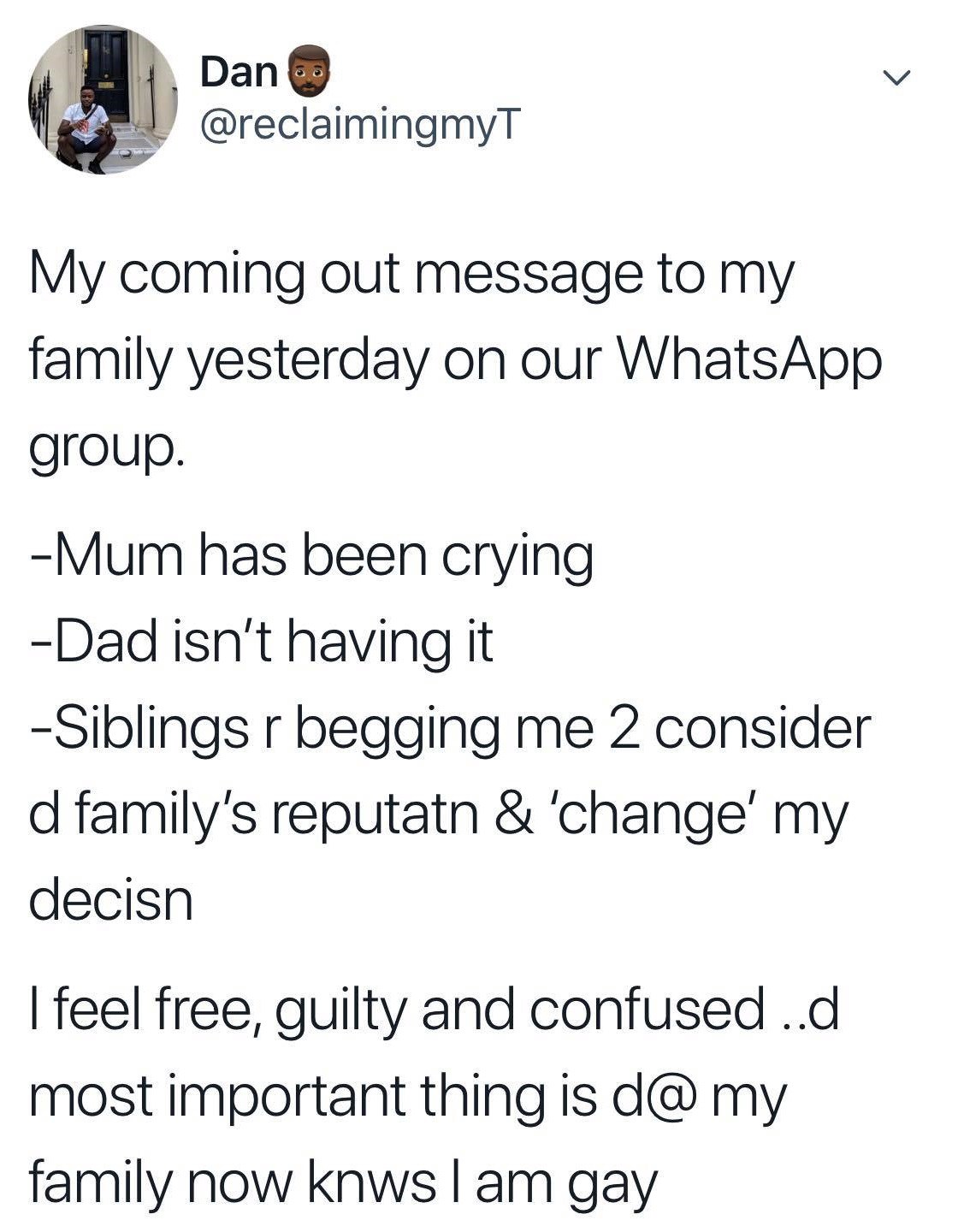Viewport: 958px width, 1232px height.
Task: Click the line "-Mum has been crying"
Action: (311, 556)
